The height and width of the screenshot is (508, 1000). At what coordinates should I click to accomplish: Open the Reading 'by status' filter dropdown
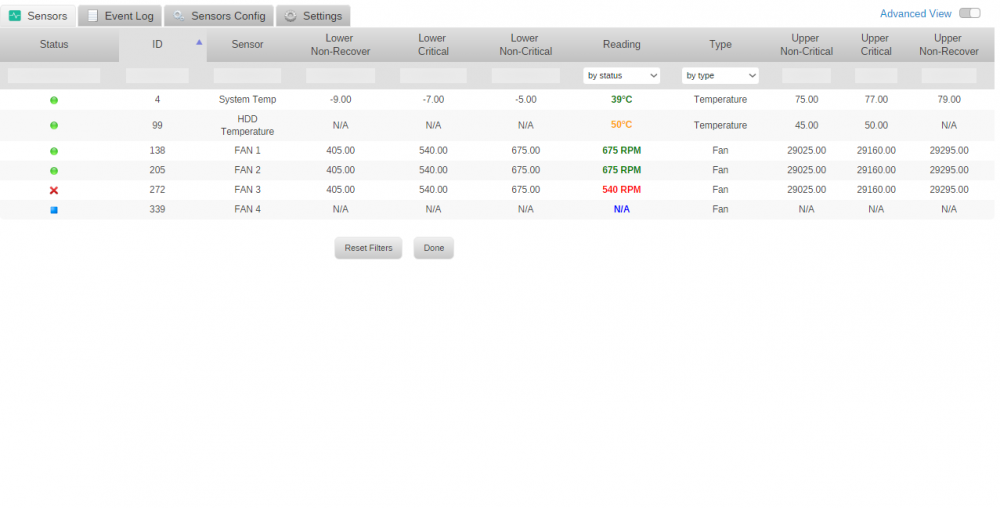click(x=621, y=76)
